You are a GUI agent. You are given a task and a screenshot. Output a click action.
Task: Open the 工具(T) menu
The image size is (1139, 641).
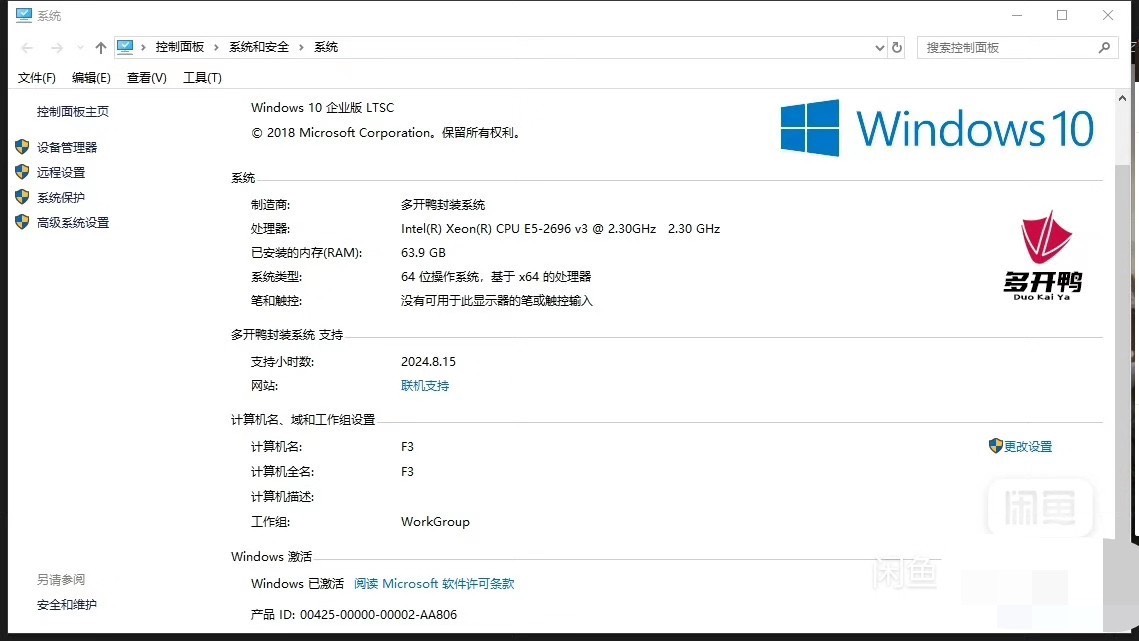click(202, 77)
